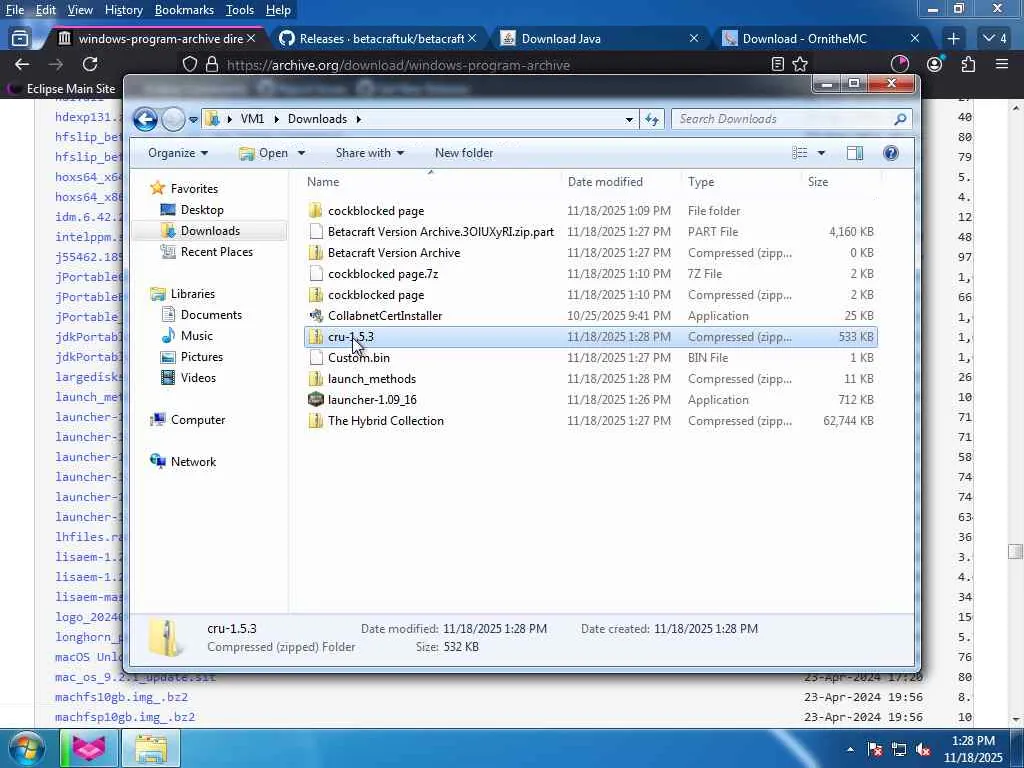The width and height of the screenshot is (1024, 768).
Task: Open Pictures library in navigation pane
Action: click(x=202, y=357)
